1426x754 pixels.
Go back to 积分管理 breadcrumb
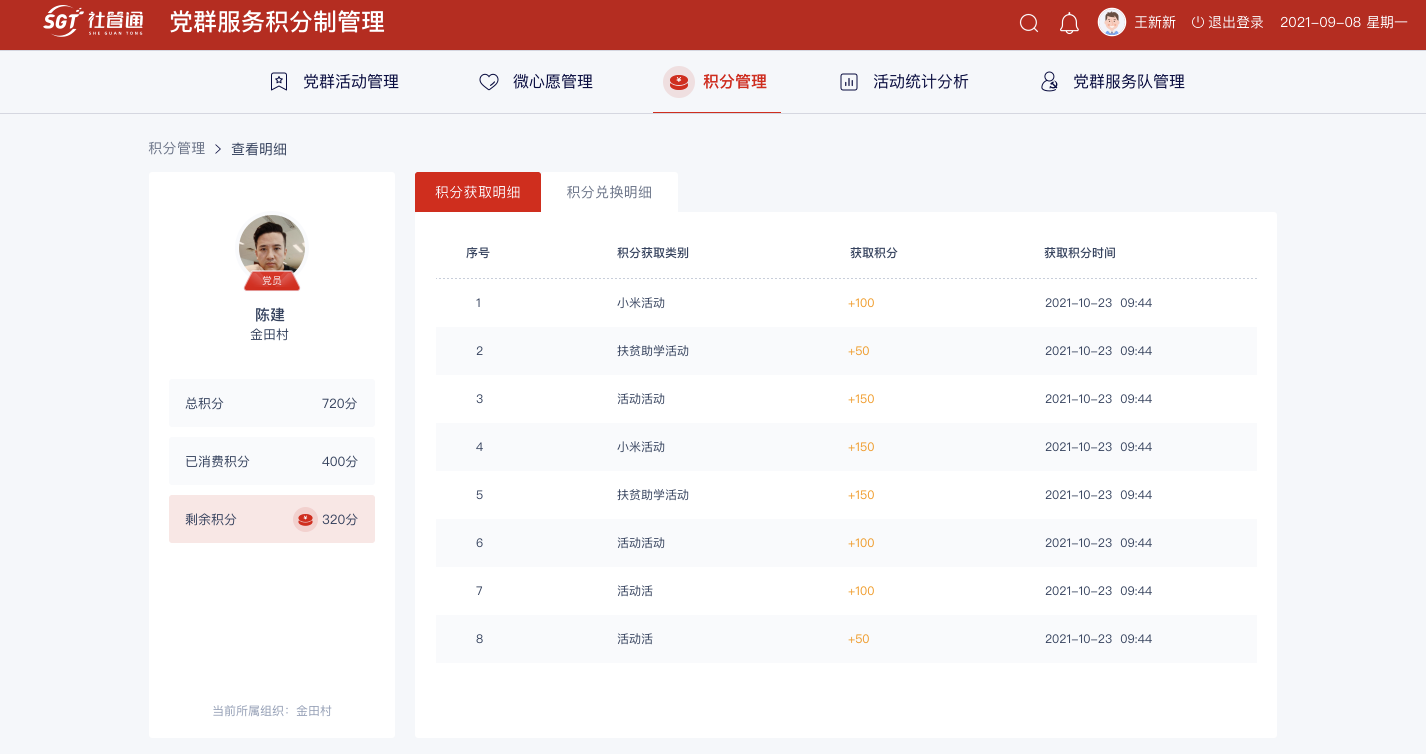[177, 148]
